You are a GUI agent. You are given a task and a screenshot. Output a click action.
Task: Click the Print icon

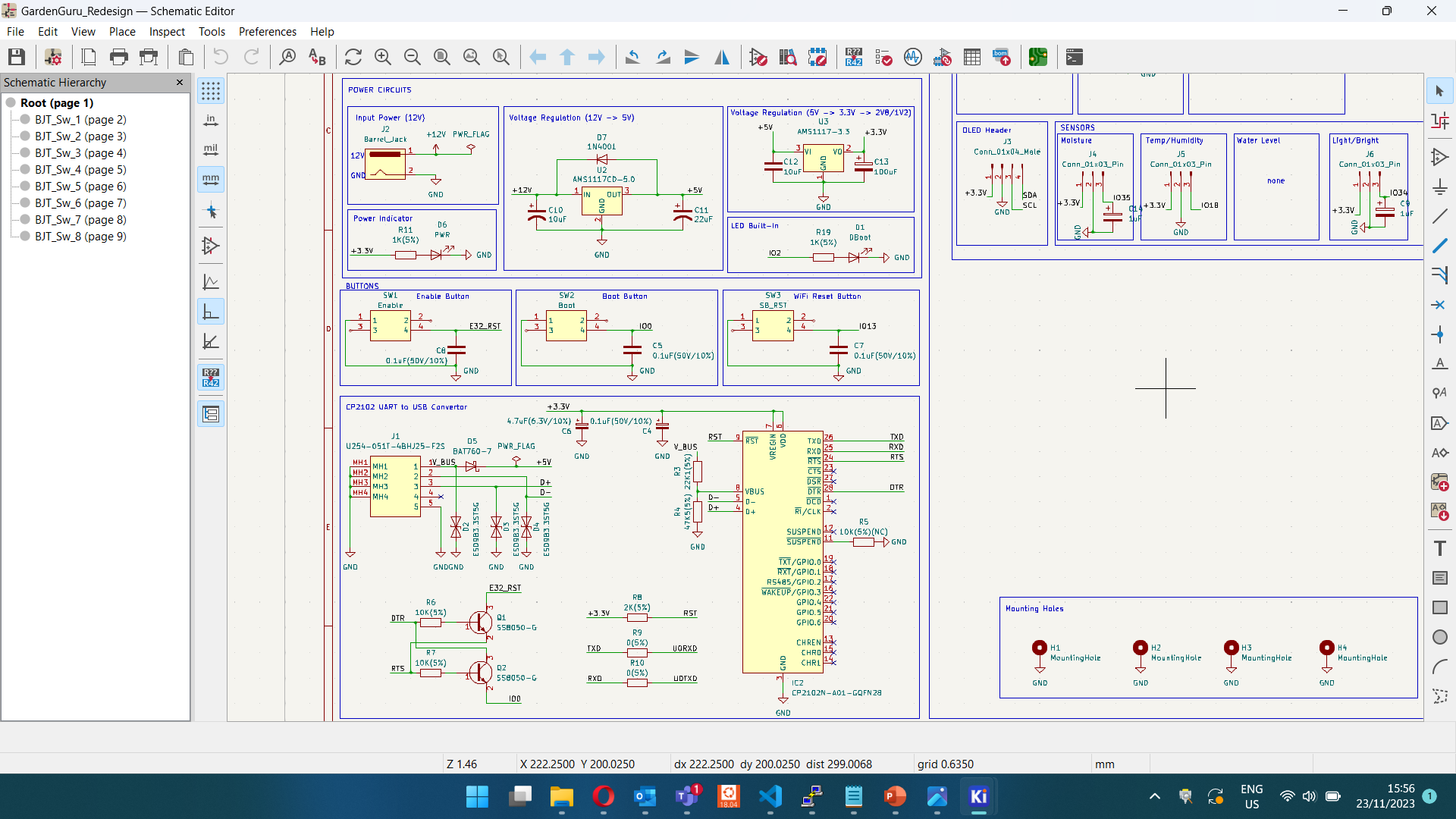(x=119, y=57)
